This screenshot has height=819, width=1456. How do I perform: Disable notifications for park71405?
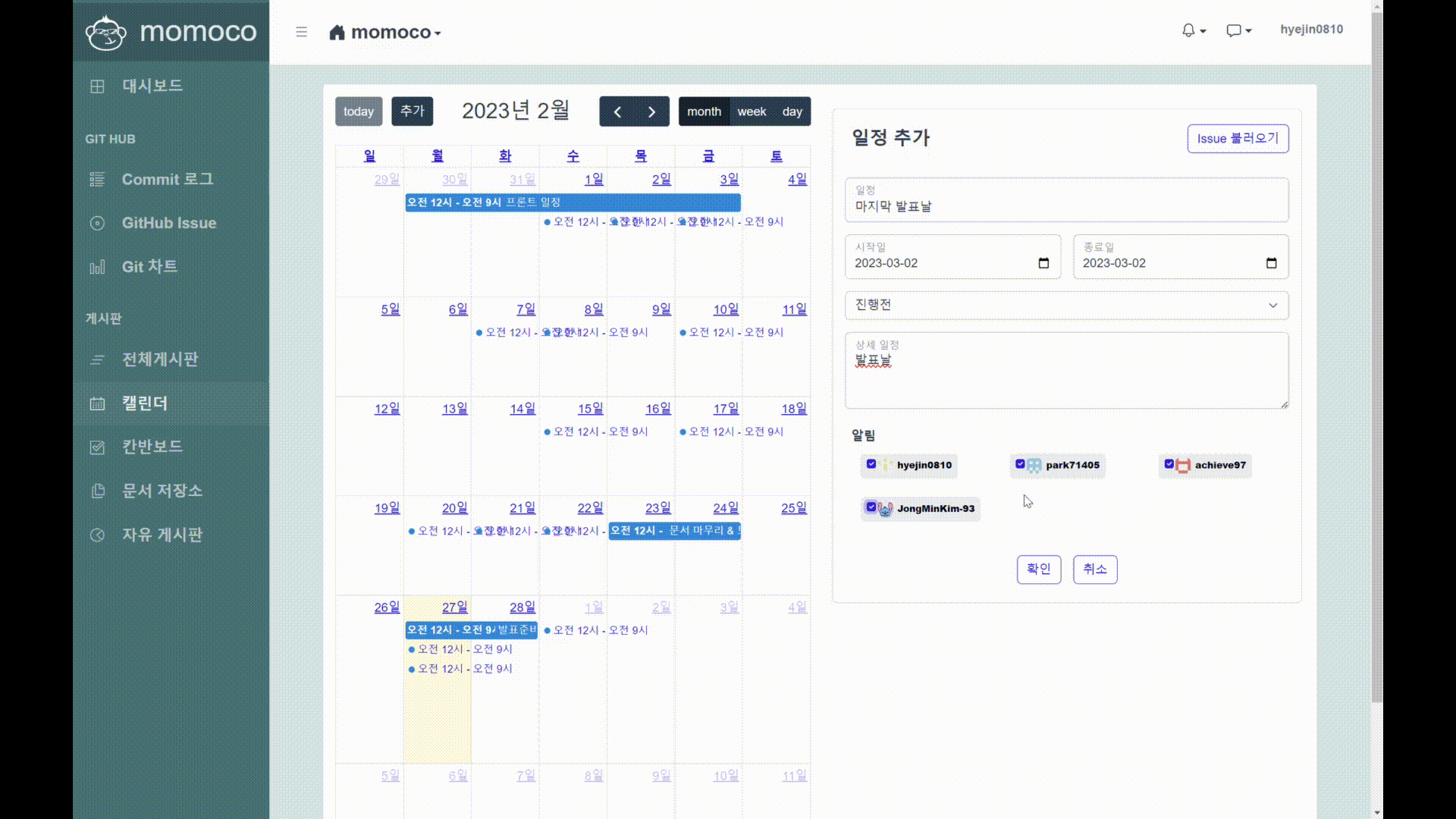1019,463
